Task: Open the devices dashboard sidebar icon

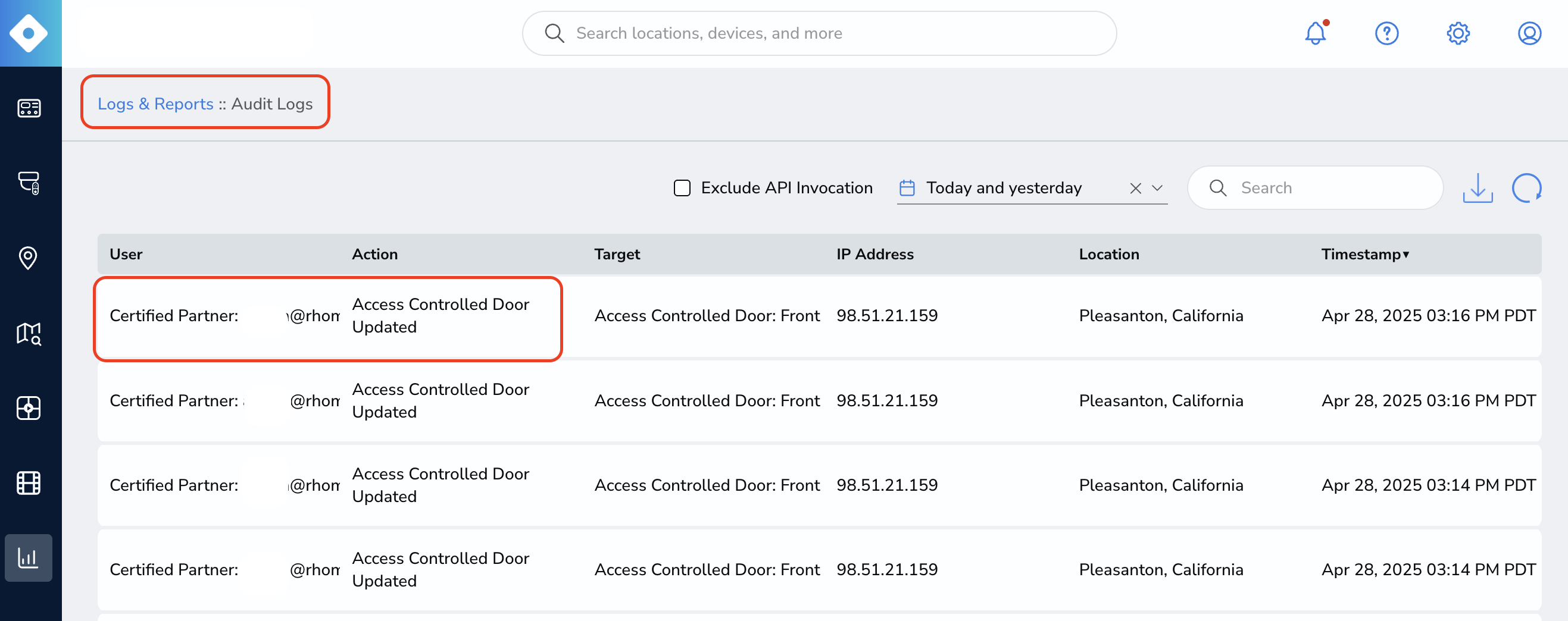Action: 29,108
